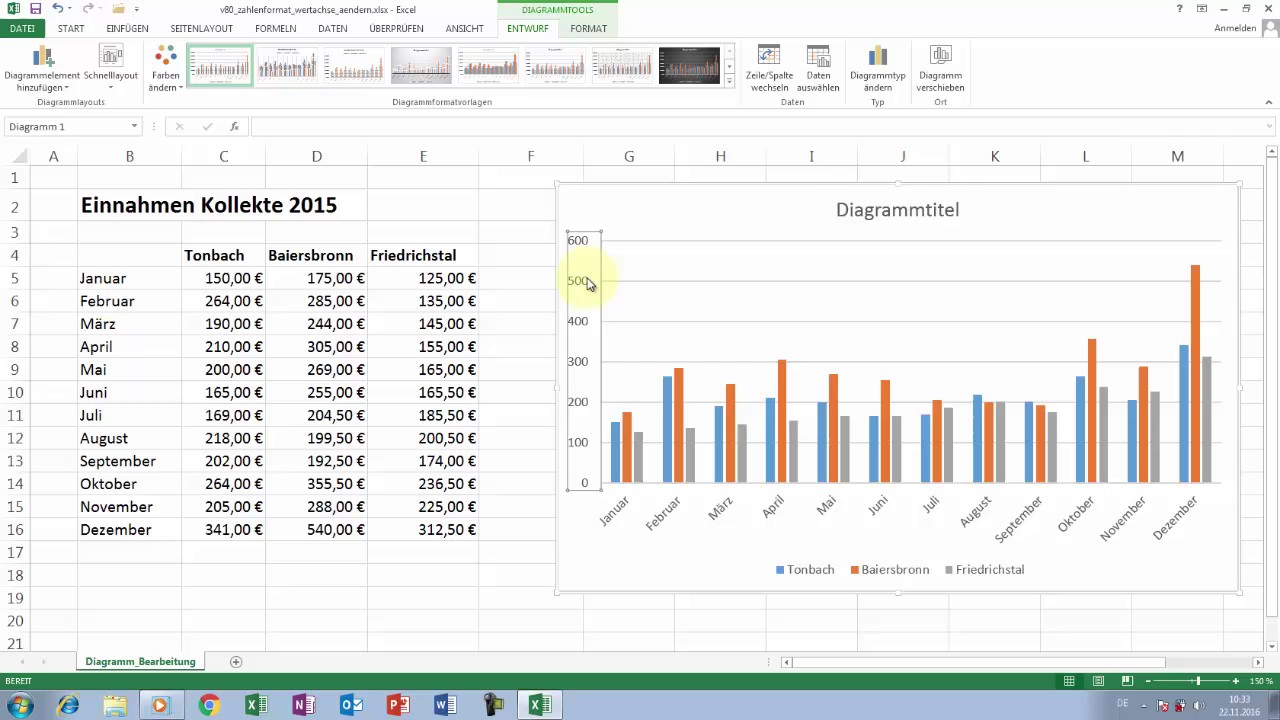The height and width of the screenshot is (720, 1280).
Task: Open Internet Explorer from taskbar
Action: pyautogui.click(x=68, y=706)
